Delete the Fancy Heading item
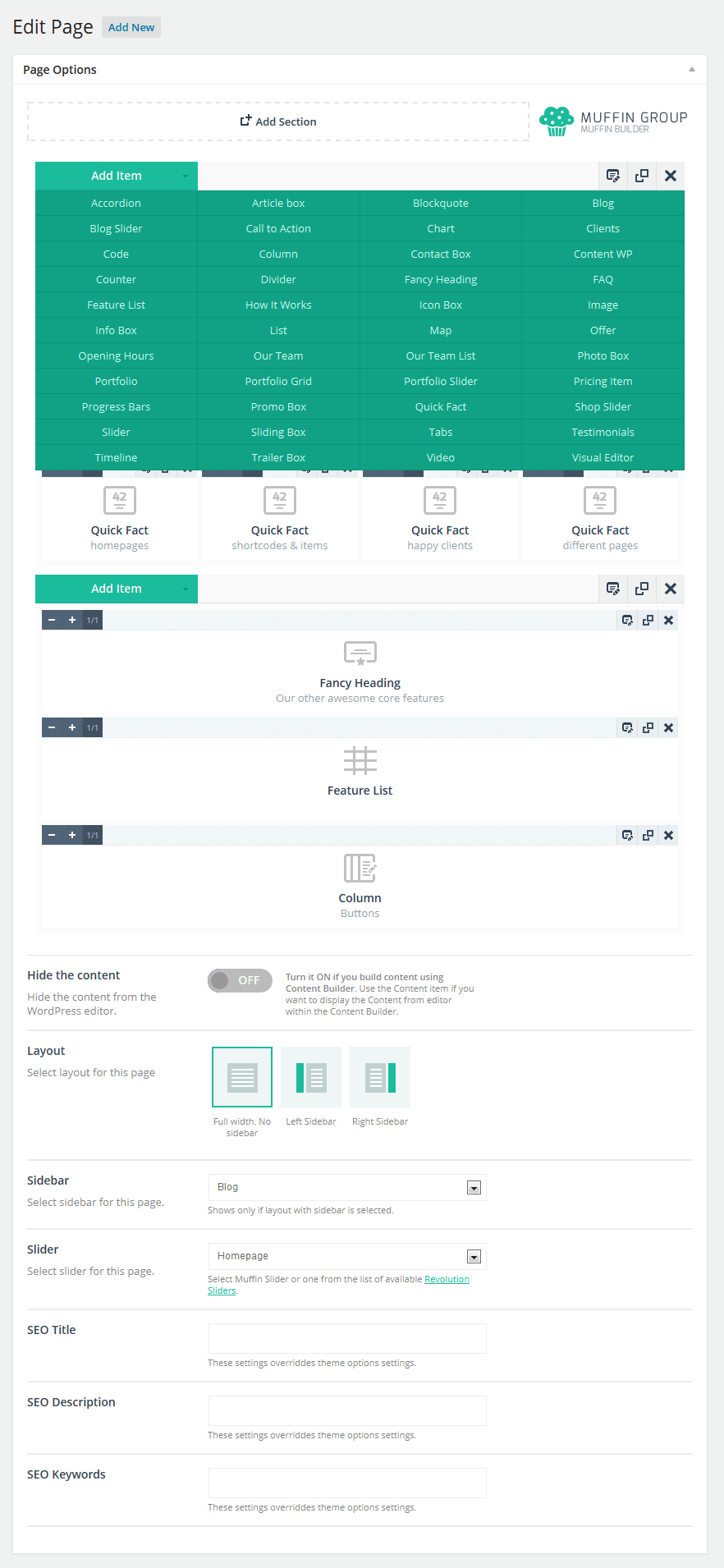Screen dimensions: 724x1568 (x=668, y=620)
